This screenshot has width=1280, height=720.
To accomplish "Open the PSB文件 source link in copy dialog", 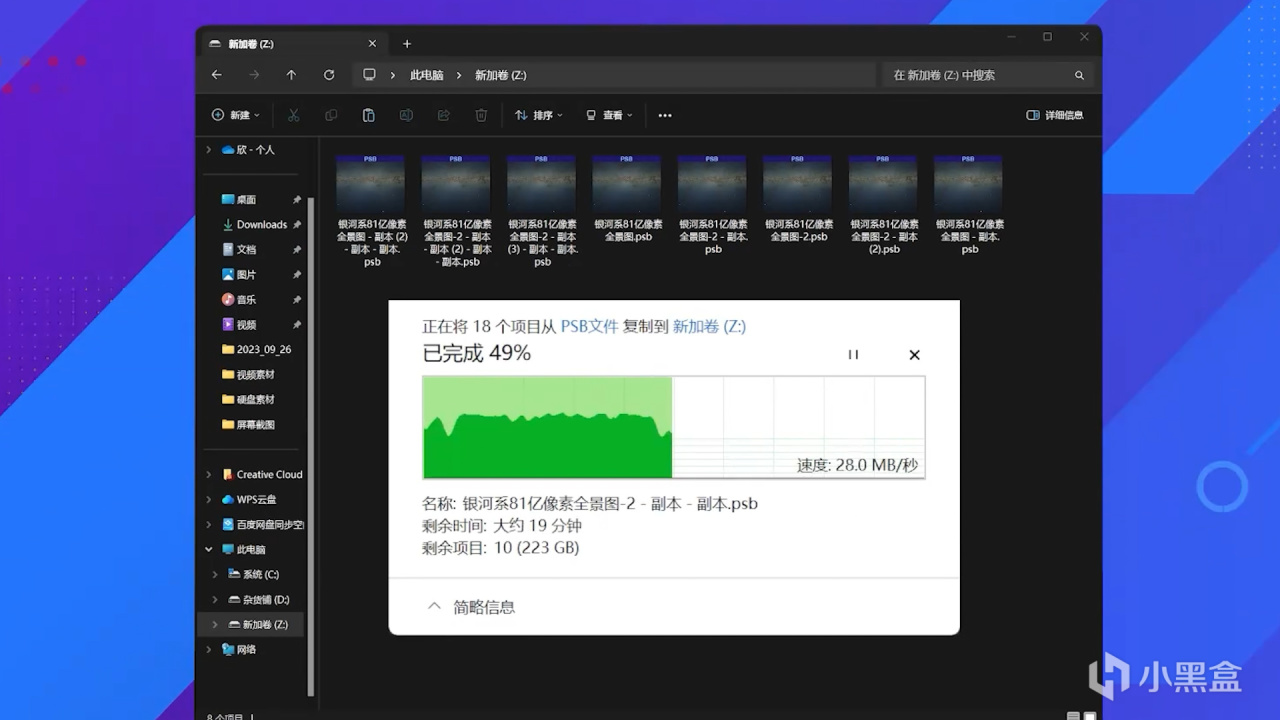I will [589, 326].
